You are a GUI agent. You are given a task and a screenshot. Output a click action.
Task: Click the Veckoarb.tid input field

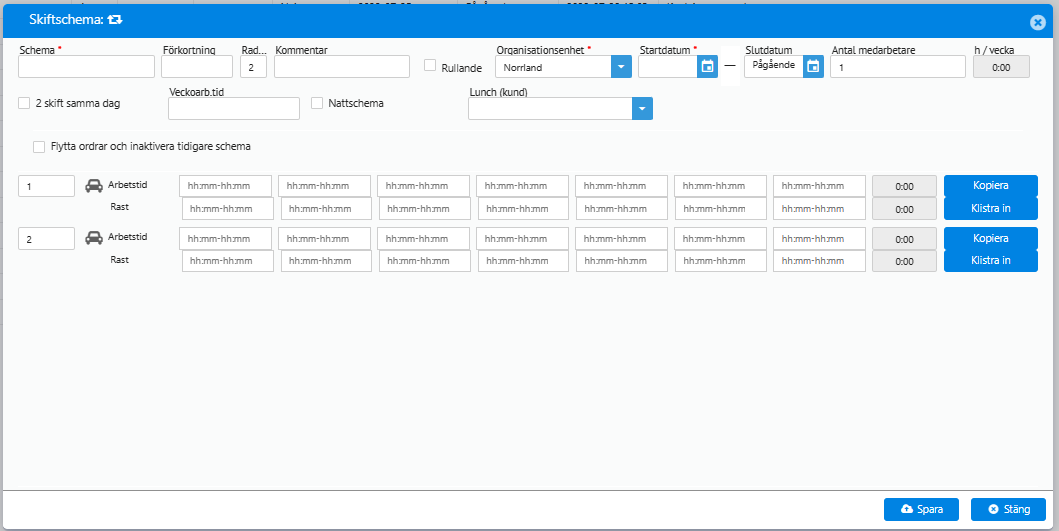click(x=234, y=109)
